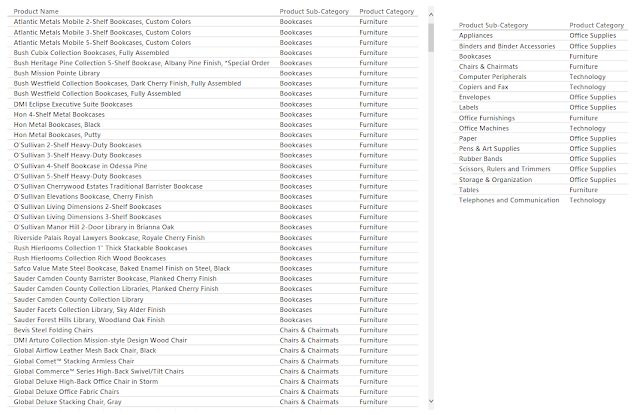Click Office Supplies category beside Appliances

coord(593,36)
